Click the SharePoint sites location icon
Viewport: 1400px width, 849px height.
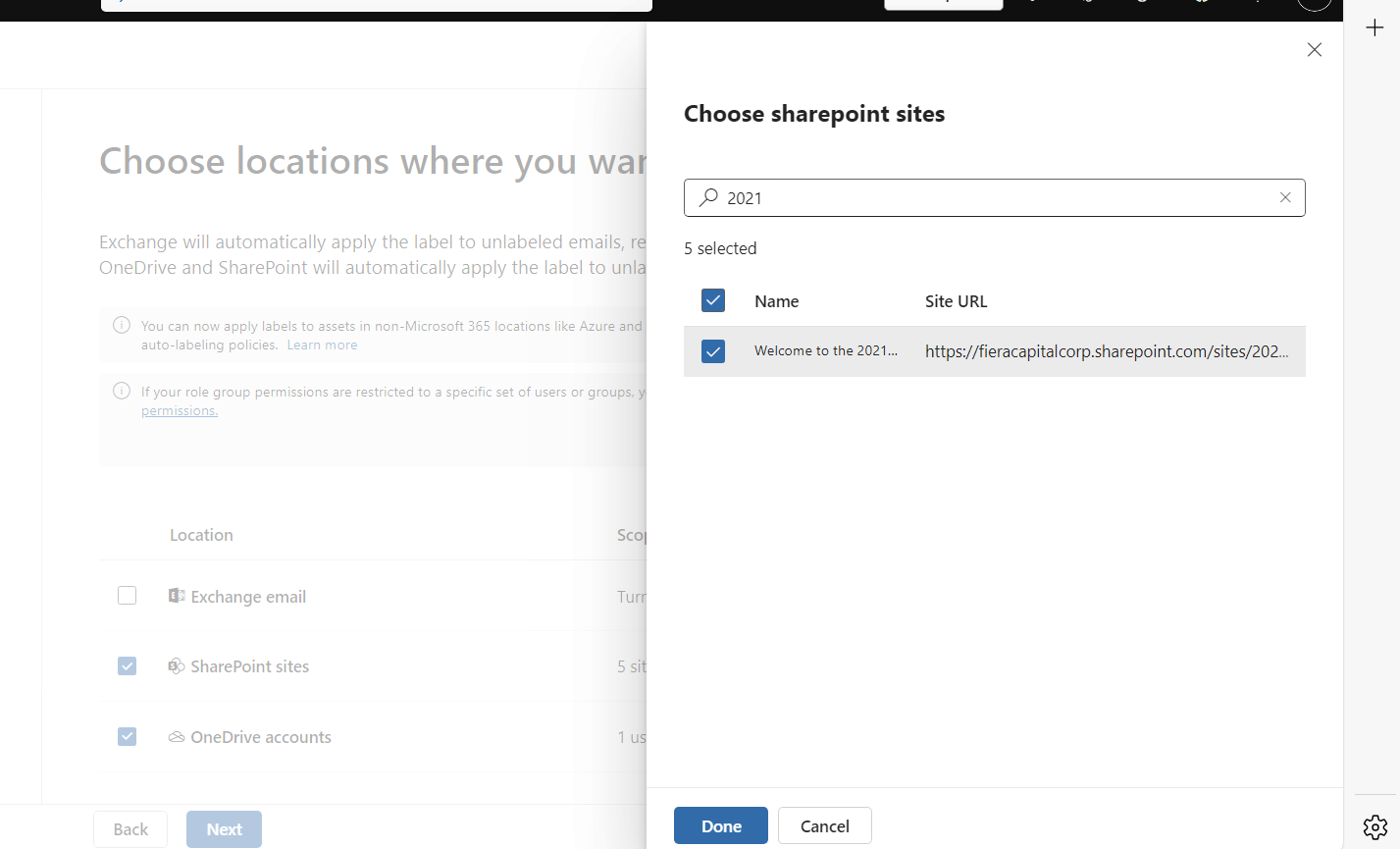[177, 665]
